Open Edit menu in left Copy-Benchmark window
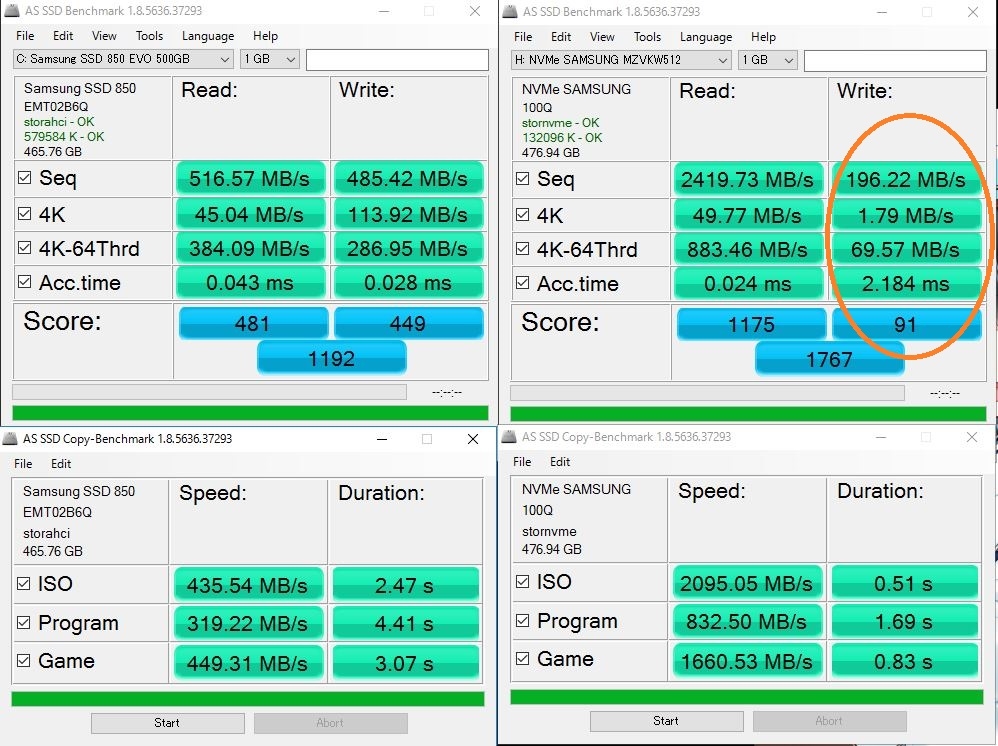Viewport: 998px width, 746px height. click(x=61, y=463)
